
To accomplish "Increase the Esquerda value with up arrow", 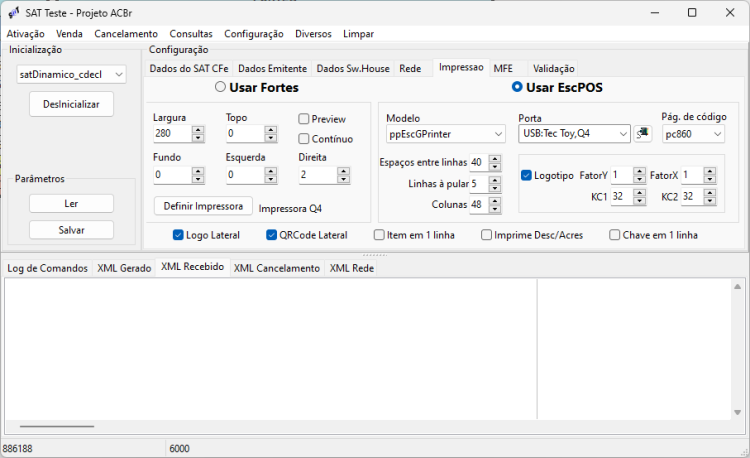I will click(x=271, y=171).
